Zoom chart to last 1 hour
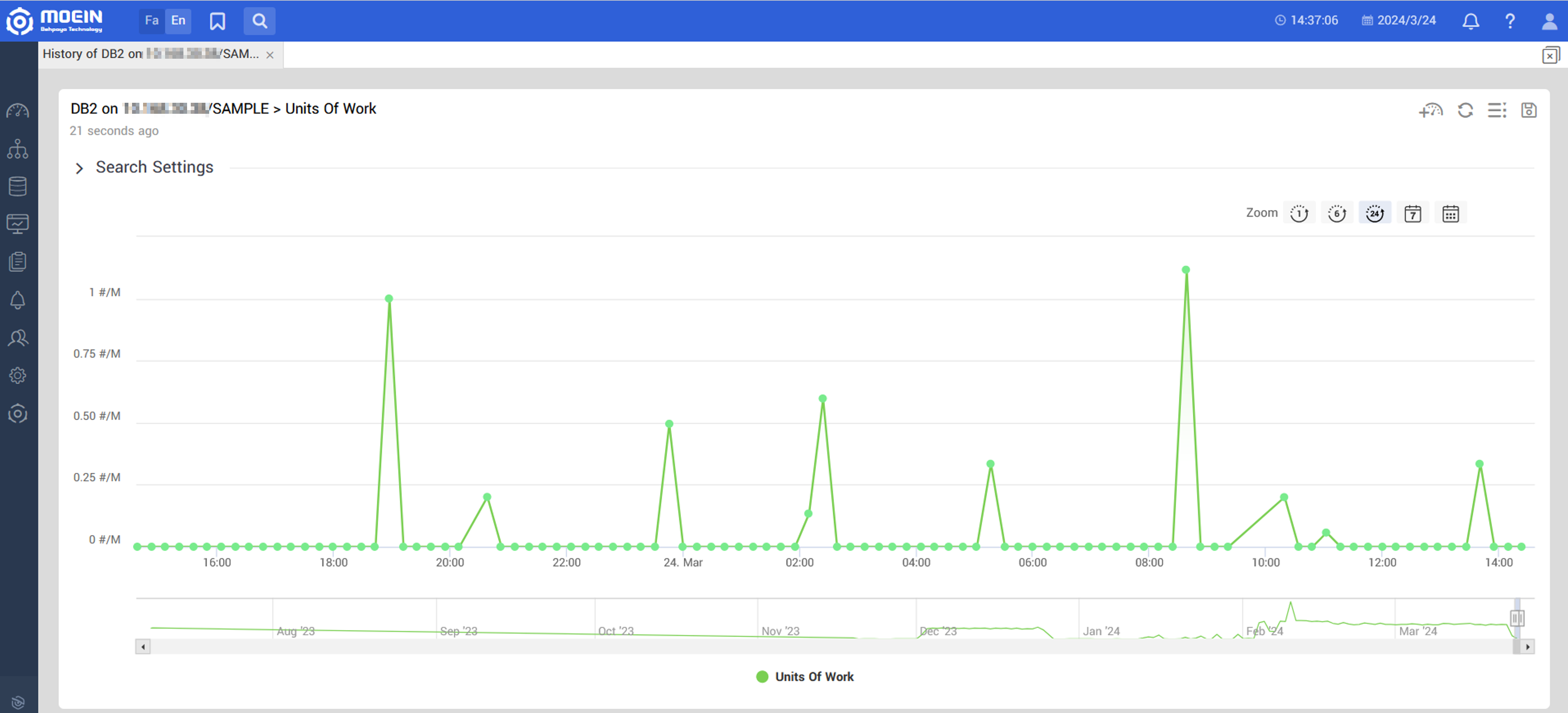This screenshot has width=1568, height=713. click(x=1299, y=214)
